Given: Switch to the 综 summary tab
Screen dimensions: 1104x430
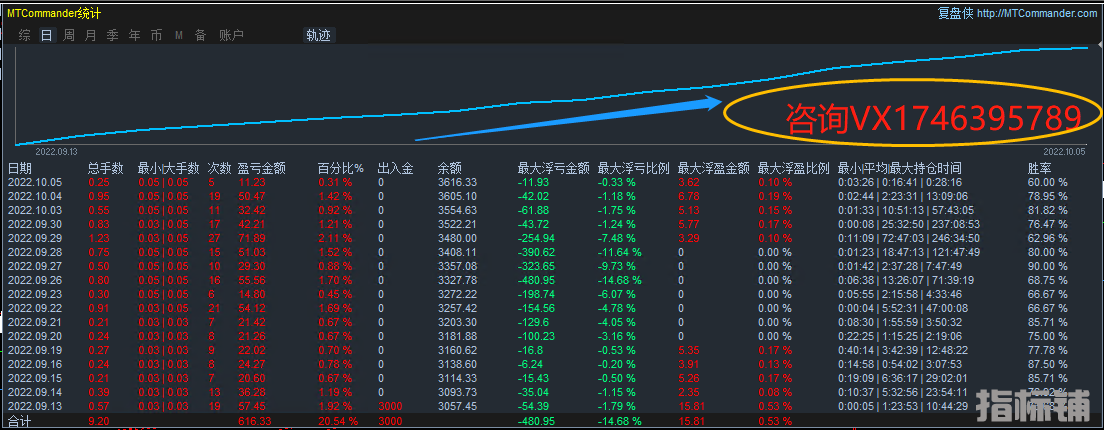Looking at the screenshot, I should [x=25, y=35].
